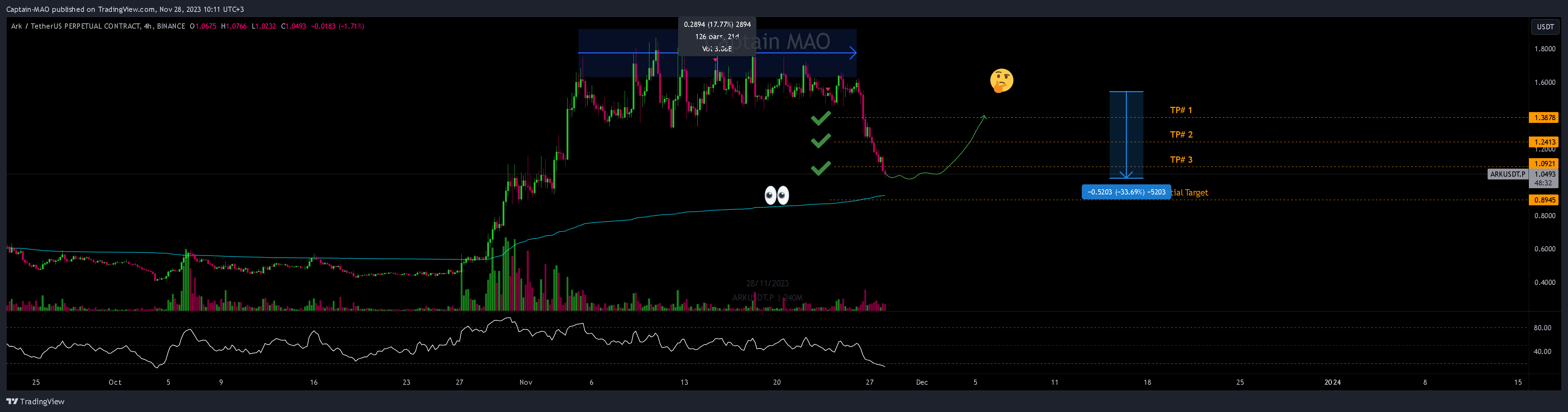Click the 0.2894 (17.77%) range tooltip

pos(717,24)
